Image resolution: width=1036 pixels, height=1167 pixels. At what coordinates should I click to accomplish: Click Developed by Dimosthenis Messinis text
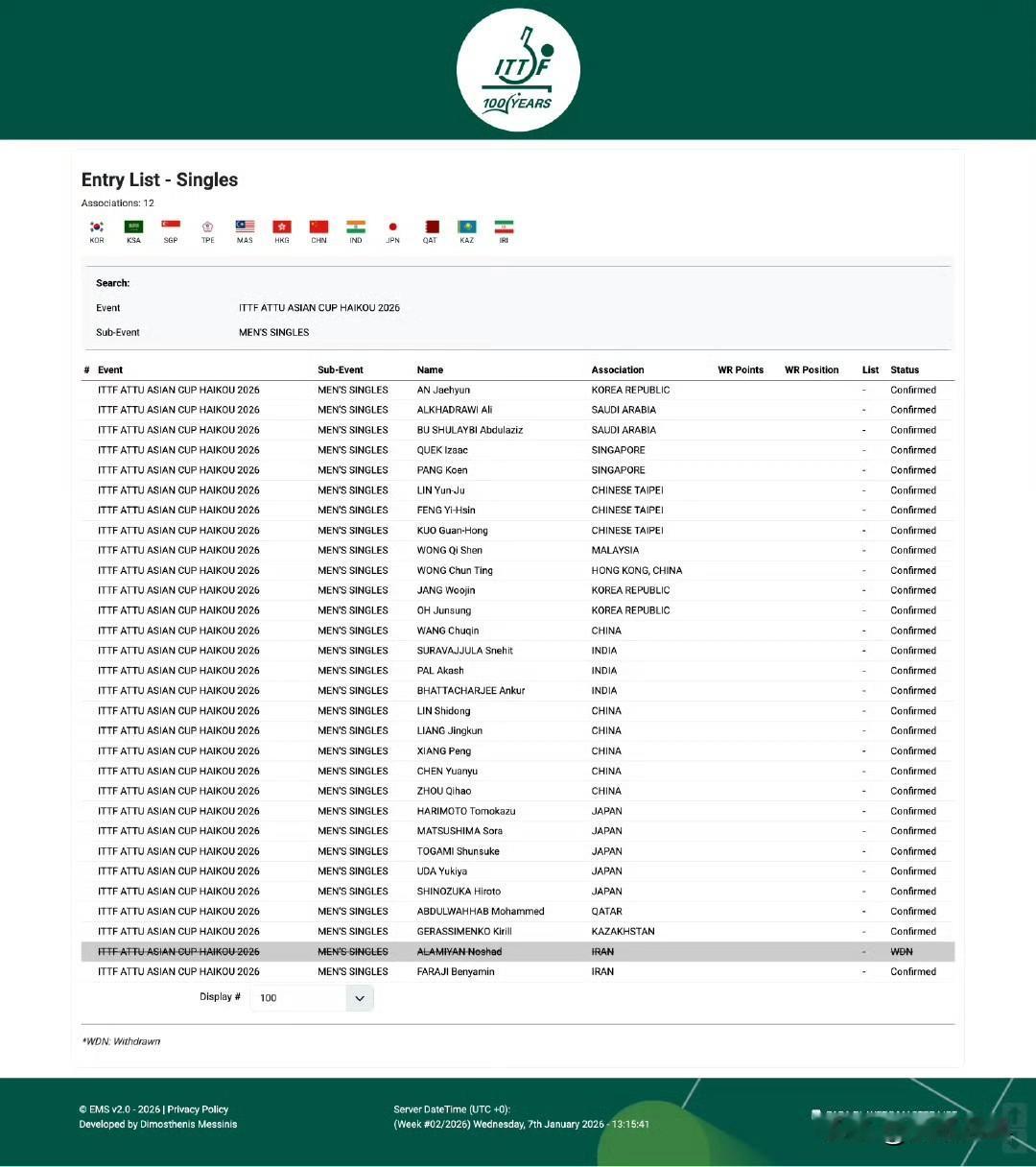[x=158, y=1124]
